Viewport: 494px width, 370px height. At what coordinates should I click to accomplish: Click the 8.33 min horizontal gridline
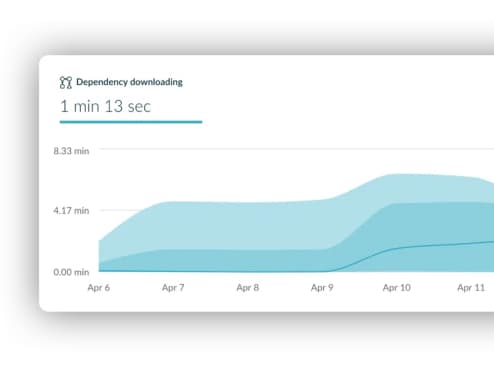pos(297,149)
